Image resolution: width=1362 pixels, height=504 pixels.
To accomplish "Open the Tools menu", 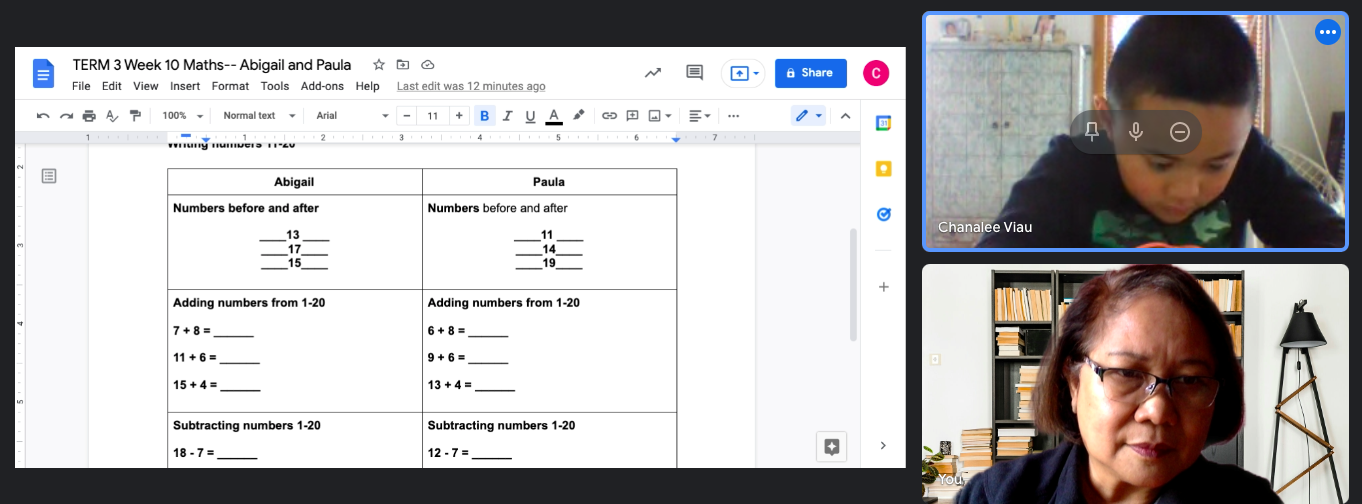I will tap(275, 86).
